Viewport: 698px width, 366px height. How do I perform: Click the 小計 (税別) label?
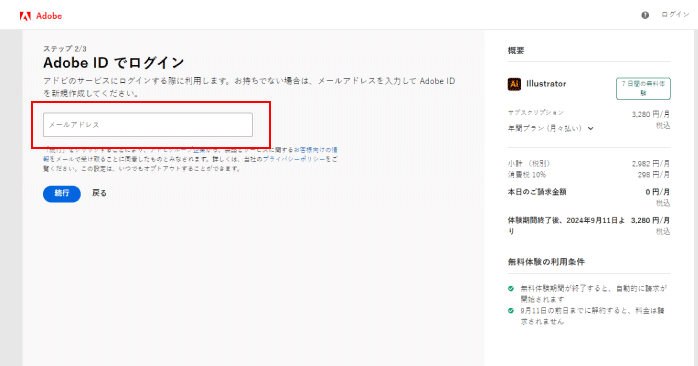coord(529,163)
